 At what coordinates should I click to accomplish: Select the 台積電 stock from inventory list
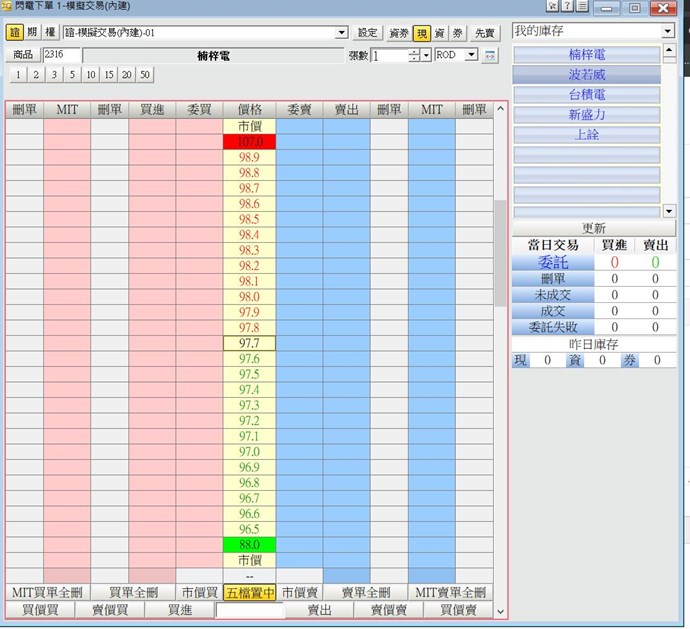(586, 95)
